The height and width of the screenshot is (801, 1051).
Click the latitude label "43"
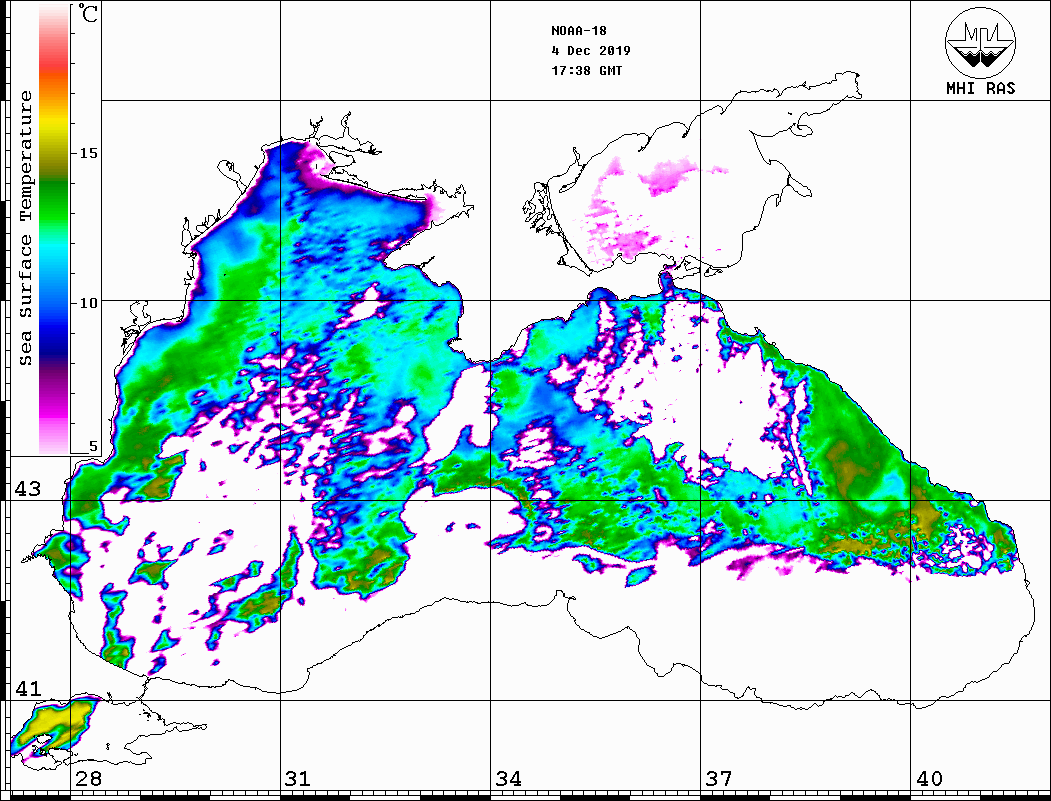click(x=28, y=489)
